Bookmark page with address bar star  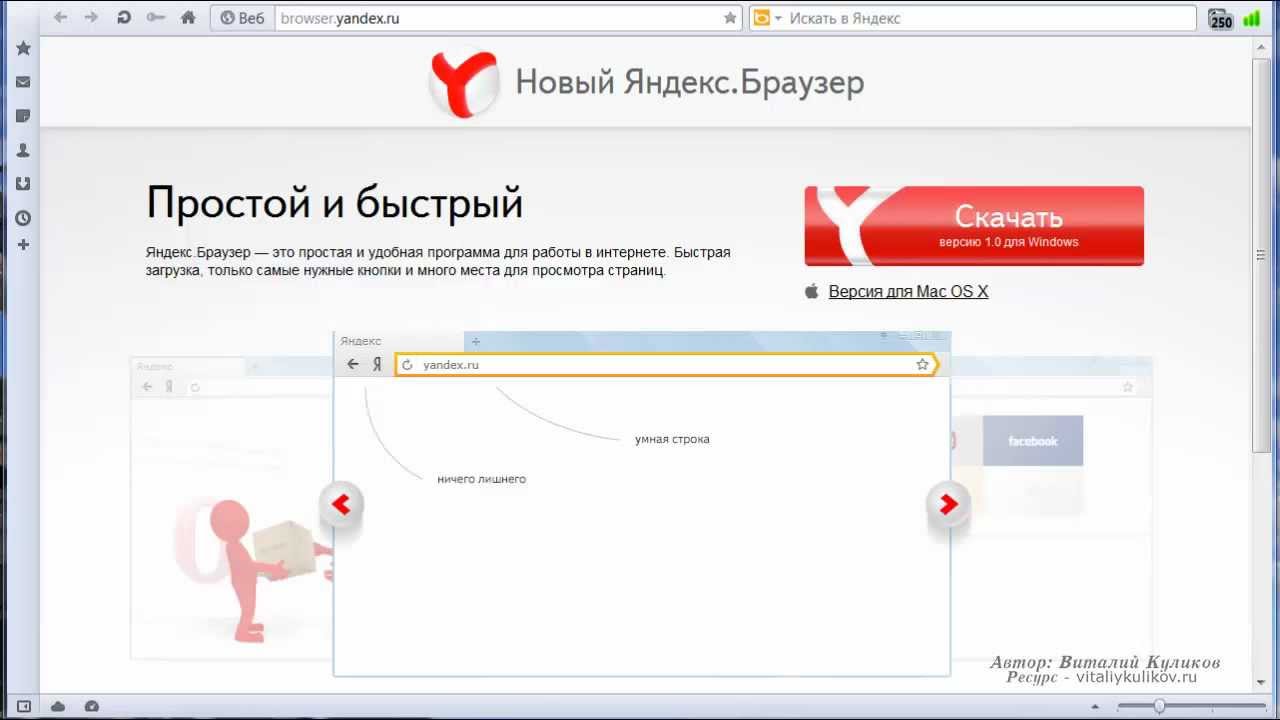730,18
